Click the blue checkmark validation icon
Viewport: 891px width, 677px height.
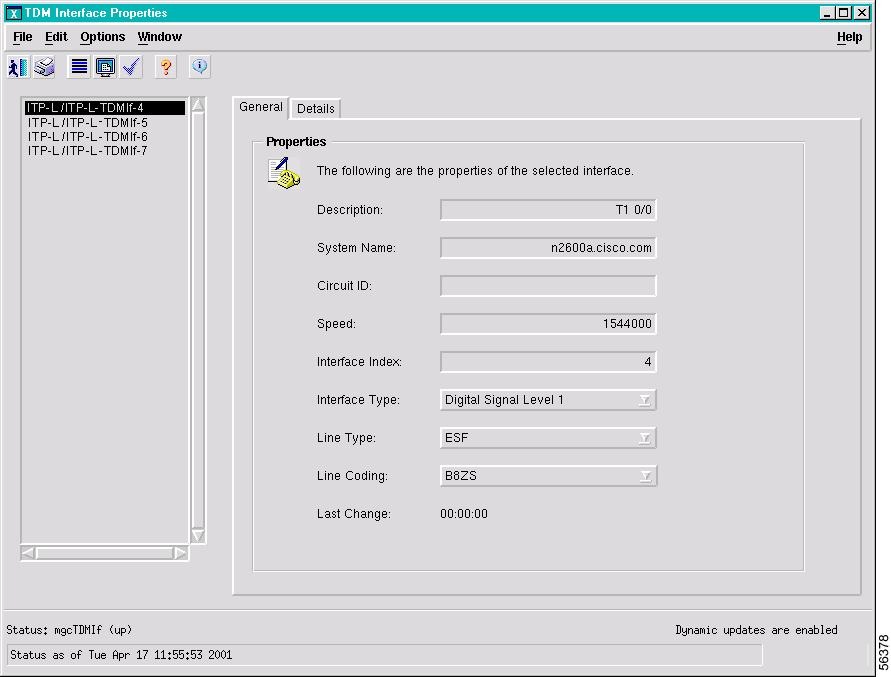pyautogui.click(x=131, y=67)
